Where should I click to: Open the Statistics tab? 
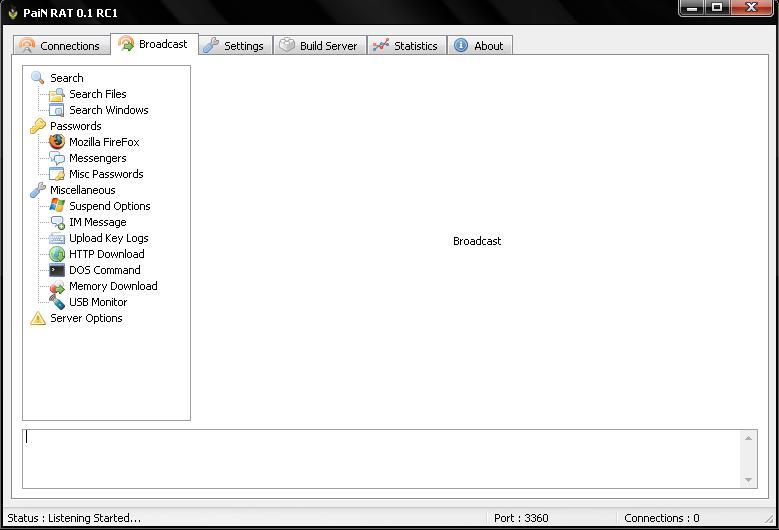click(x=406, y=46)
